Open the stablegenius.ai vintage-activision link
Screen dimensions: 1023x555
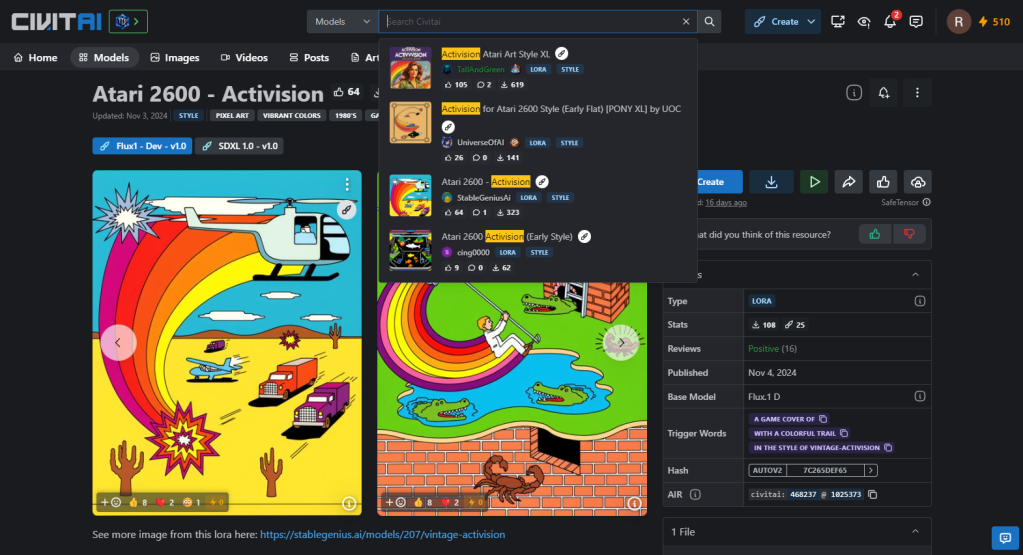(382, 534)
